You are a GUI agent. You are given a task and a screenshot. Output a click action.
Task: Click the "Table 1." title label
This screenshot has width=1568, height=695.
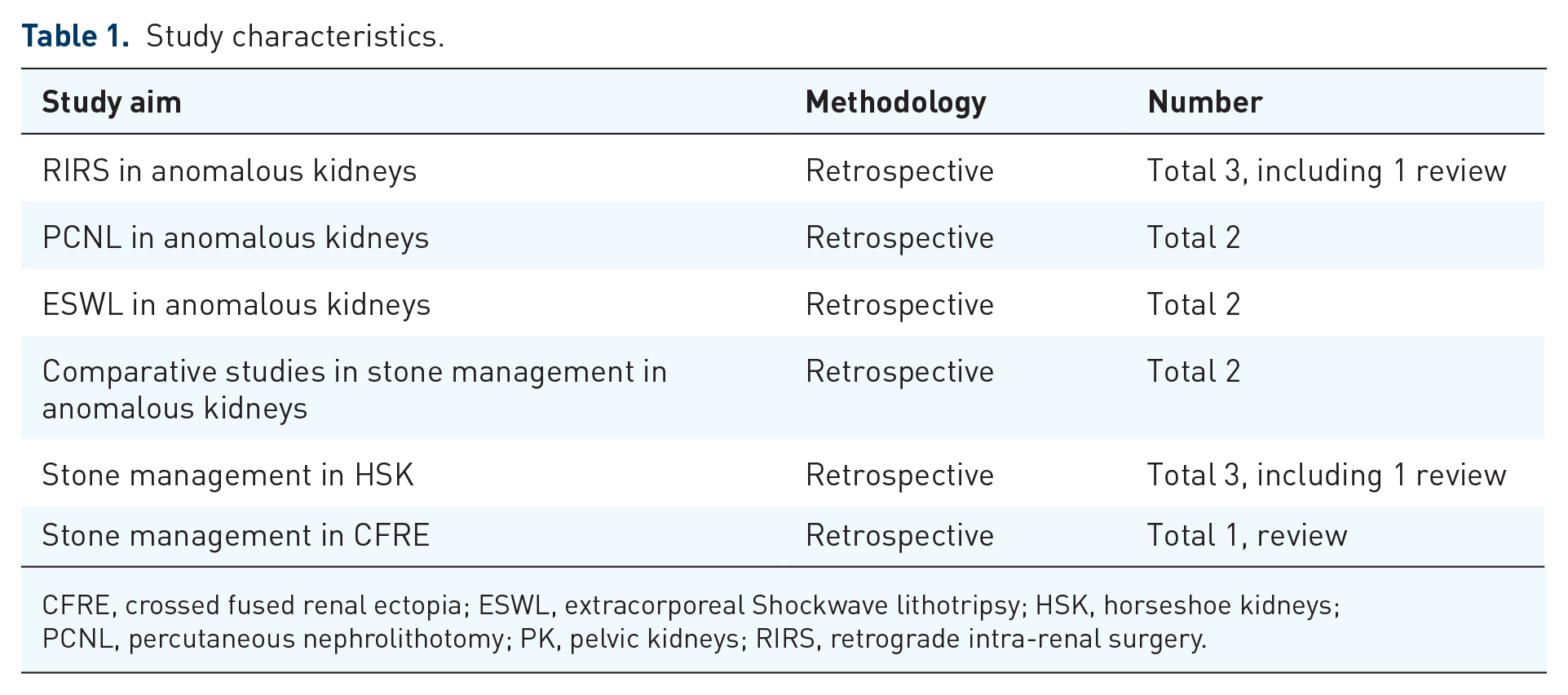coord(75,37)
